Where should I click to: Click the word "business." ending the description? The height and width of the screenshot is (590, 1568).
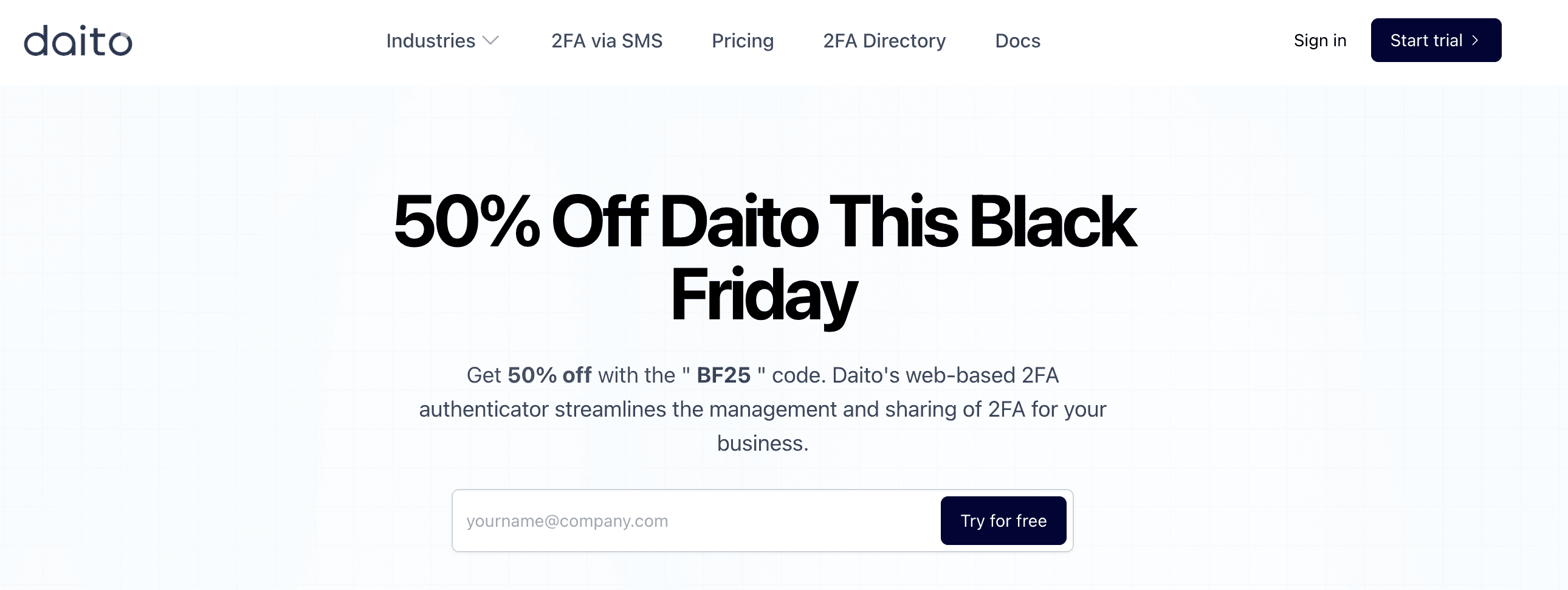point(763,443)
